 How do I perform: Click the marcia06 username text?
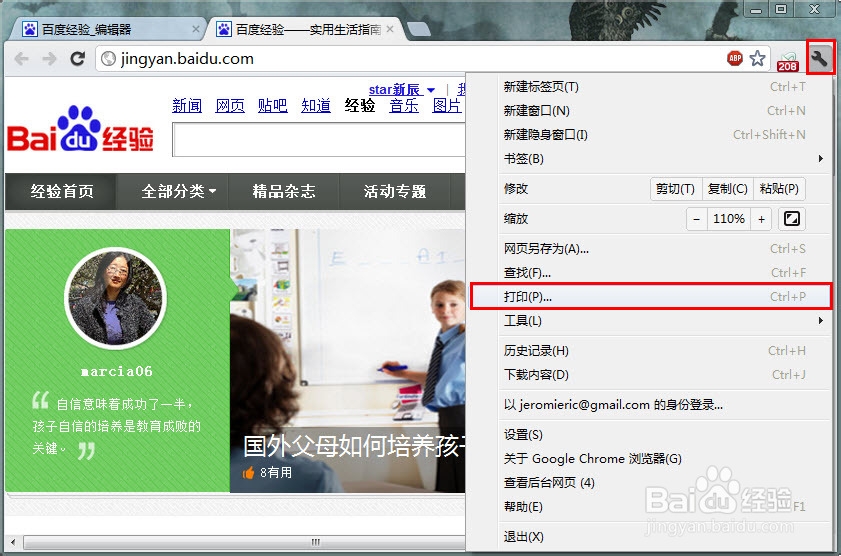(x=116, y=371)
